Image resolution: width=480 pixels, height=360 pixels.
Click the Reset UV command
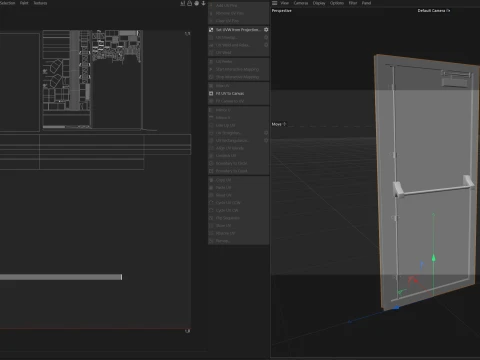[x=238, y=195]
